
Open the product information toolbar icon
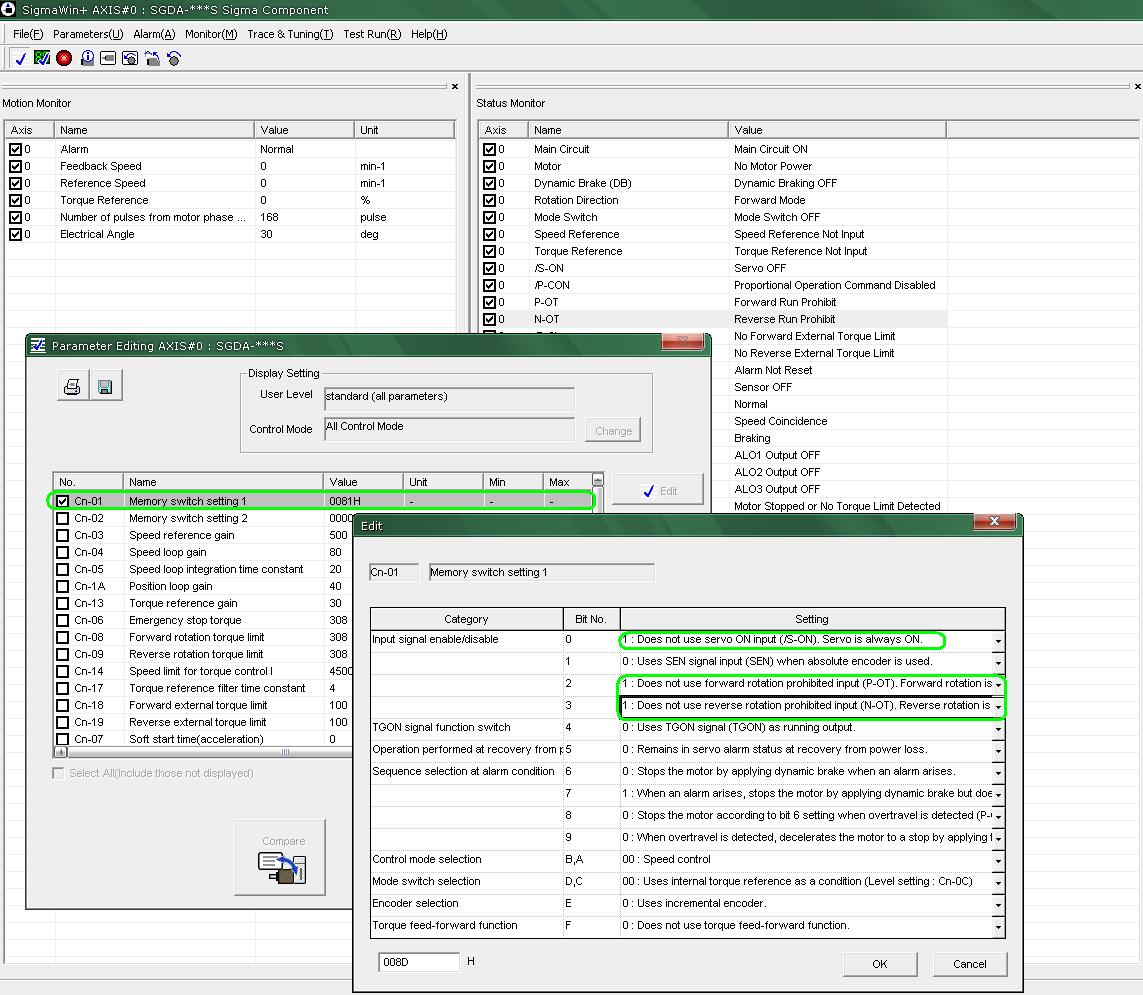[x=87, y=59]
